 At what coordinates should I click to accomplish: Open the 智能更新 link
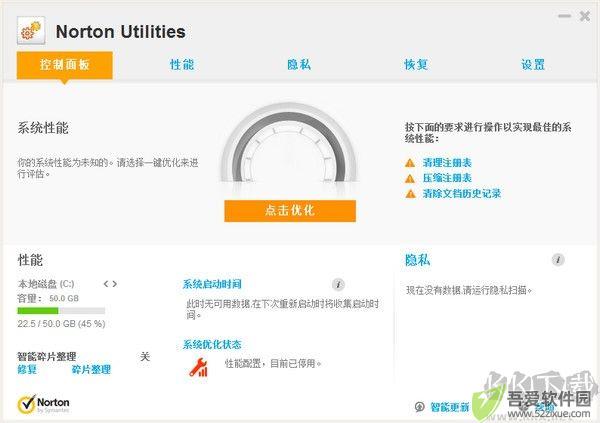[x=450, y=407]
